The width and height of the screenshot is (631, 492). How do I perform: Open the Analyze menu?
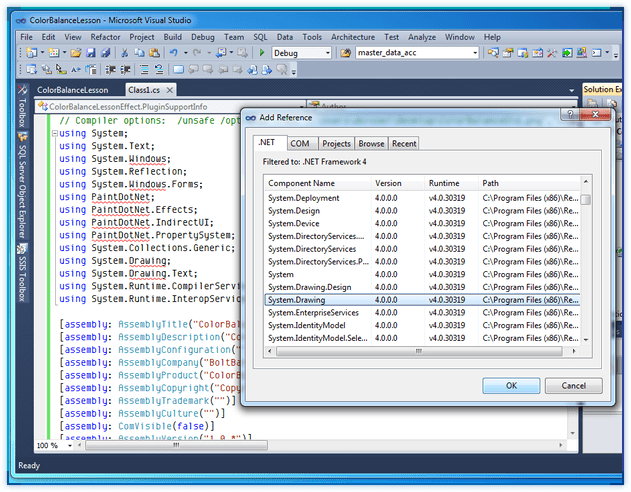tap(421, 37)
